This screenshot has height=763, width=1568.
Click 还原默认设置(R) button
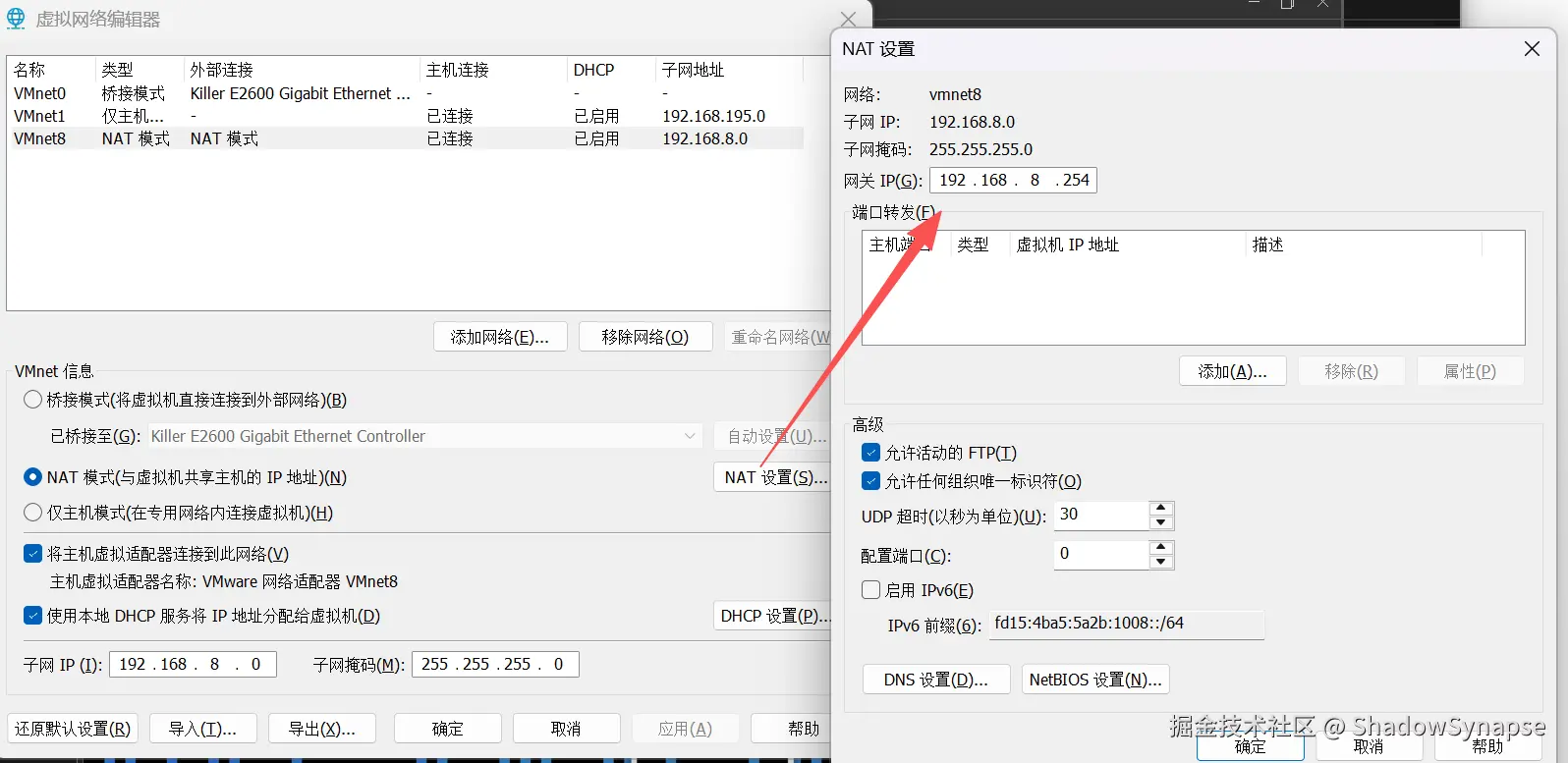(73, 729)
